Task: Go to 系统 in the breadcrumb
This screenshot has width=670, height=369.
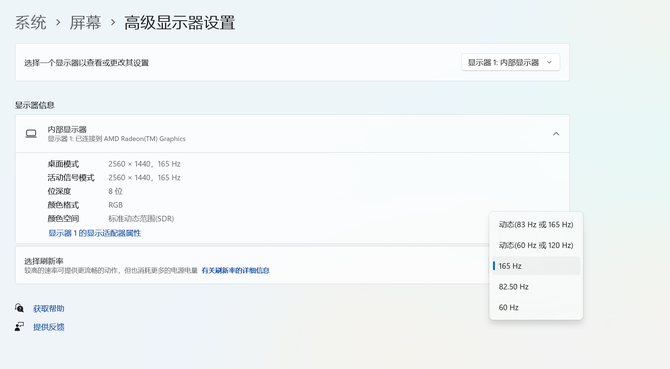Action: pyautogui.click(x=30, y=22)
